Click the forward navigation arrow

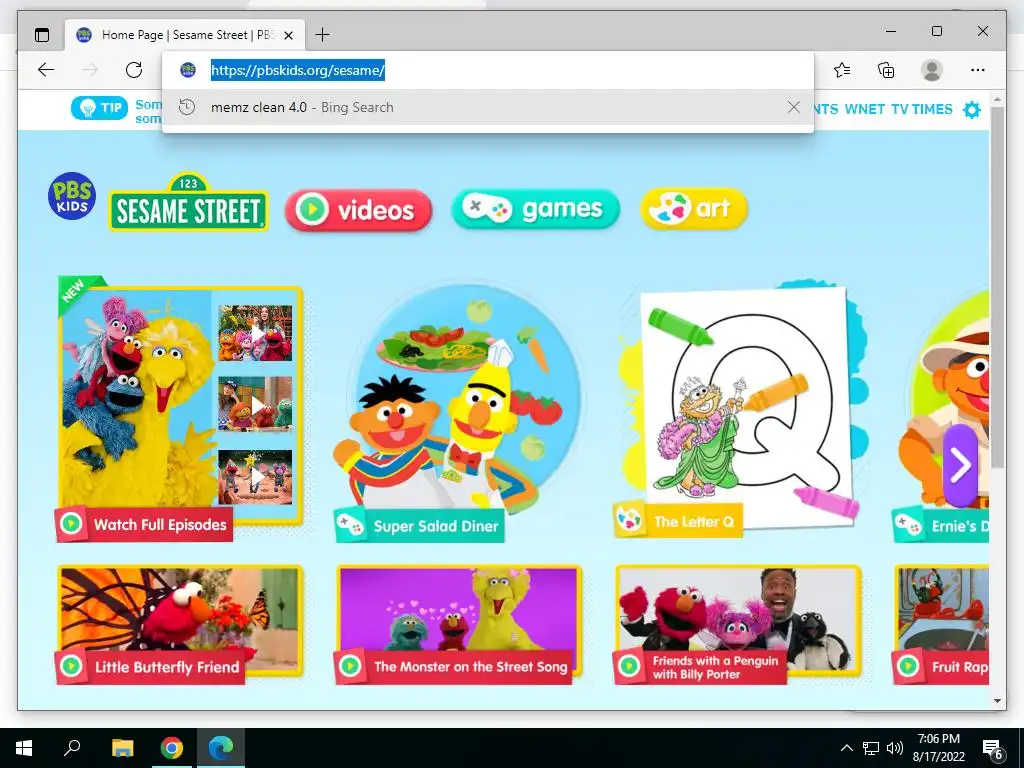90,70
